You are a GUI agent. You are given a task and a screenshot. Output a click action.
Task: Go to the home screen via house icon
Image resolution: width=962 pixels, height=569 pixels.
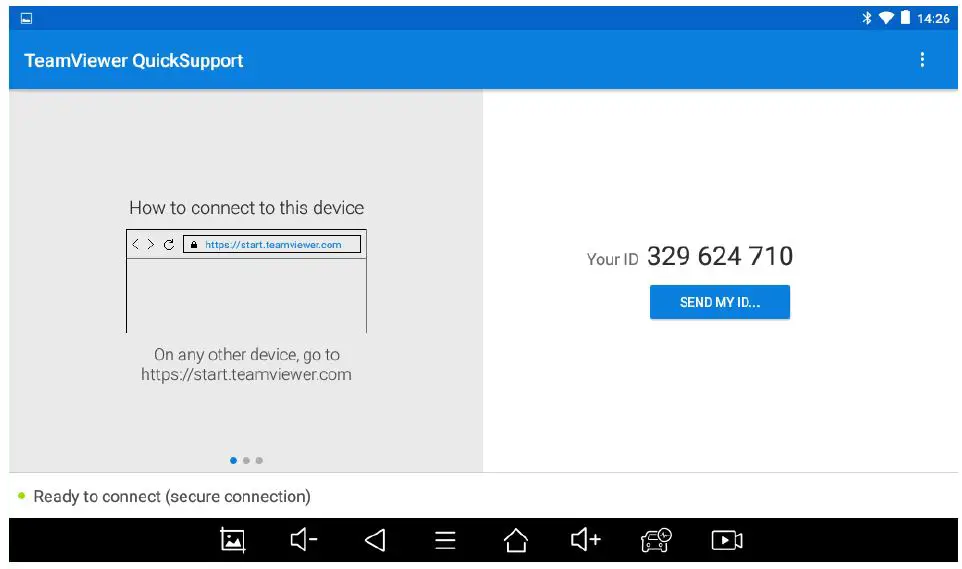point(515,540)
